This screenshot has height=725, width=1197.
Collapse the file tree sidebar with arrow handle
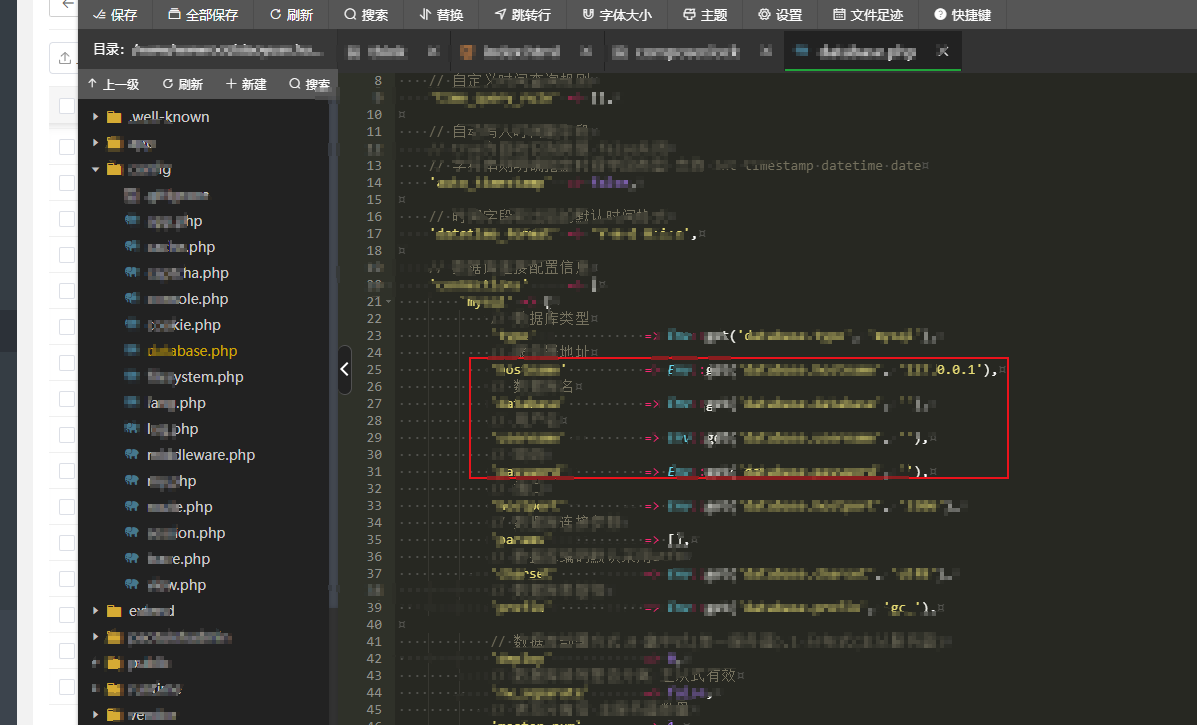pyautogui.click(x=344, y=369)
